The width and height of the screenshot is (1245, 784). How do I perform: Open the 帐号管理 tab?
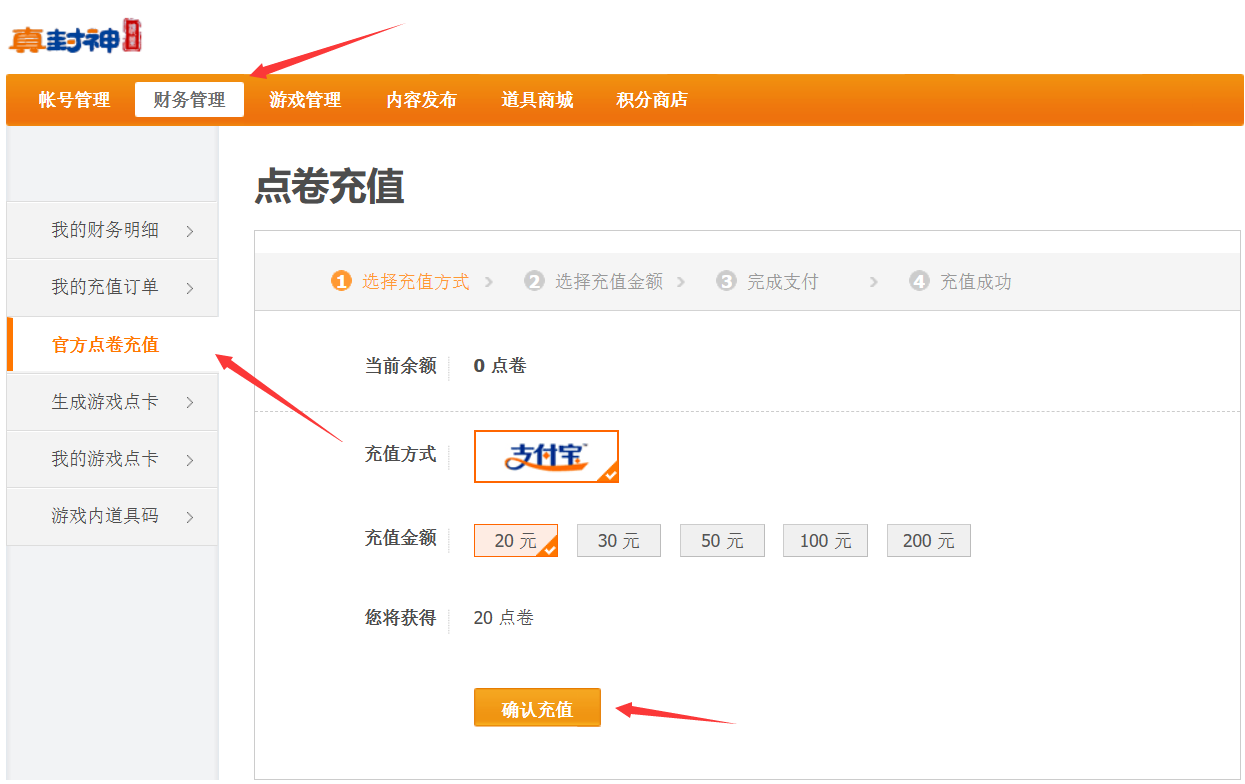(75, 100)
